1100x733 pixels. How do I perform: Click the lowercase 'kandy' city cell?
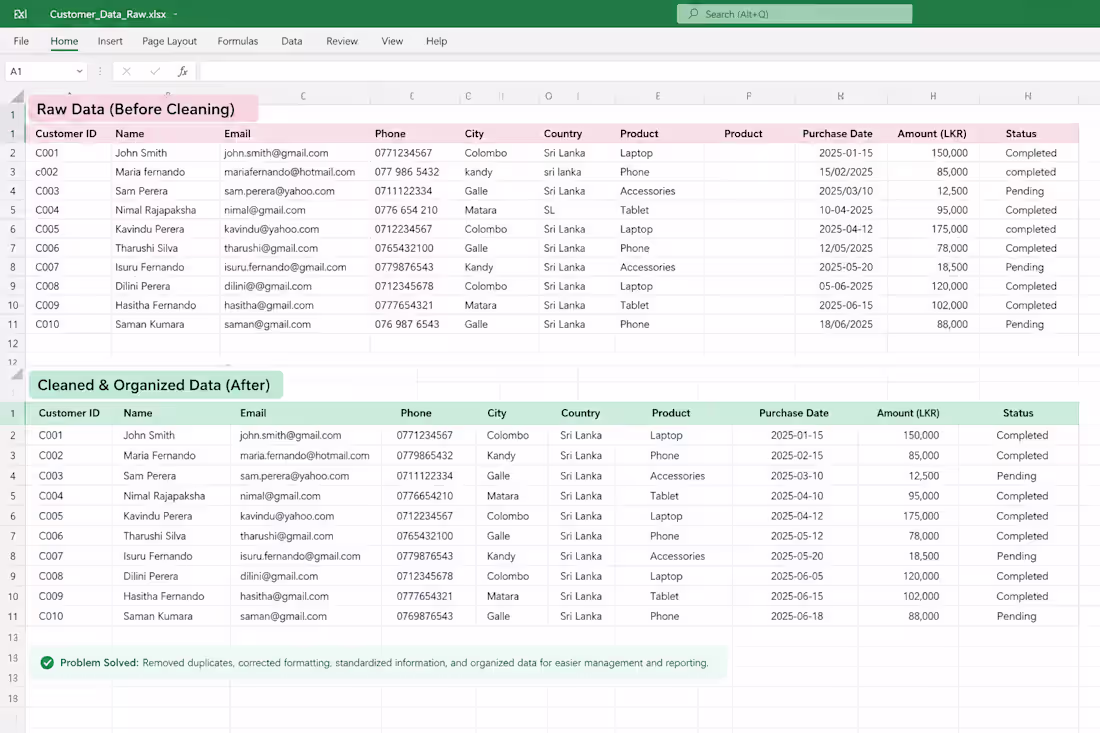(x=478, y=172)
